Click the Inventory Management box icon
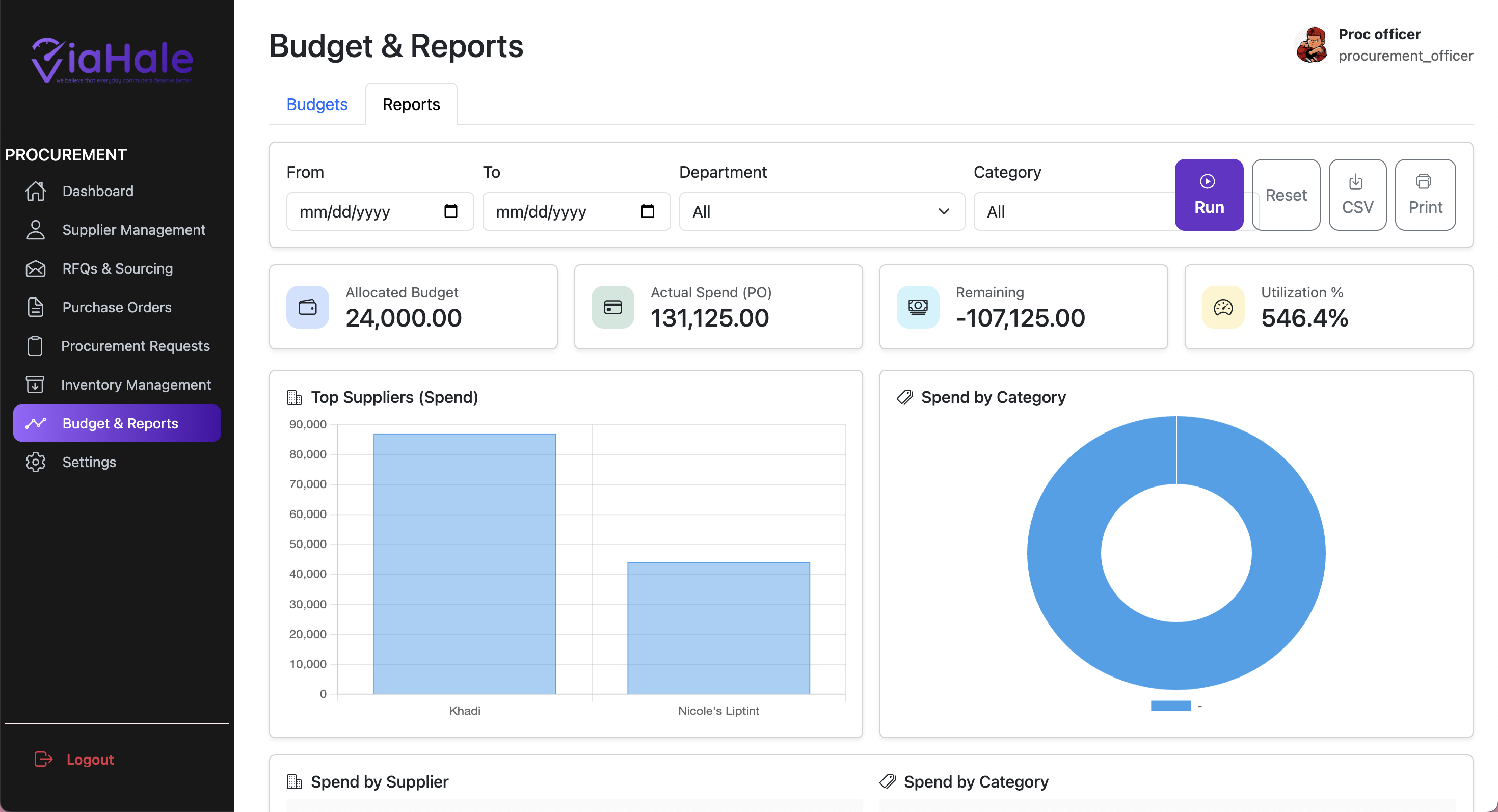Screen dimensions: 1498x812 click(x=35, y=384)
